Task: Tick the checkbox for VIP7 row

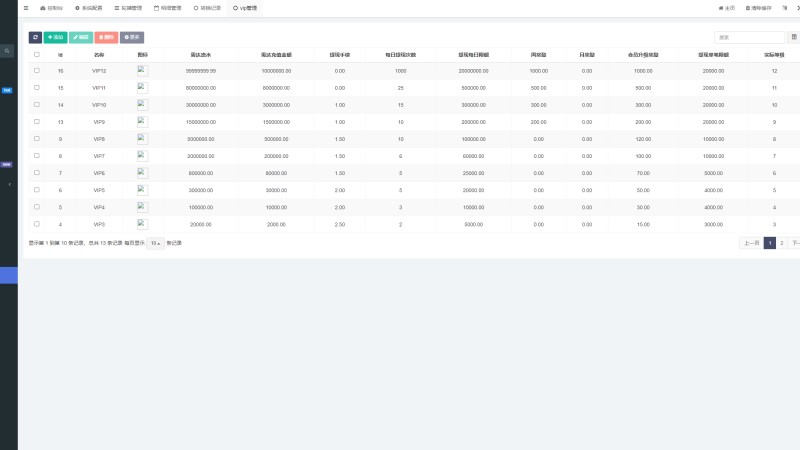Action: (37, 156)
